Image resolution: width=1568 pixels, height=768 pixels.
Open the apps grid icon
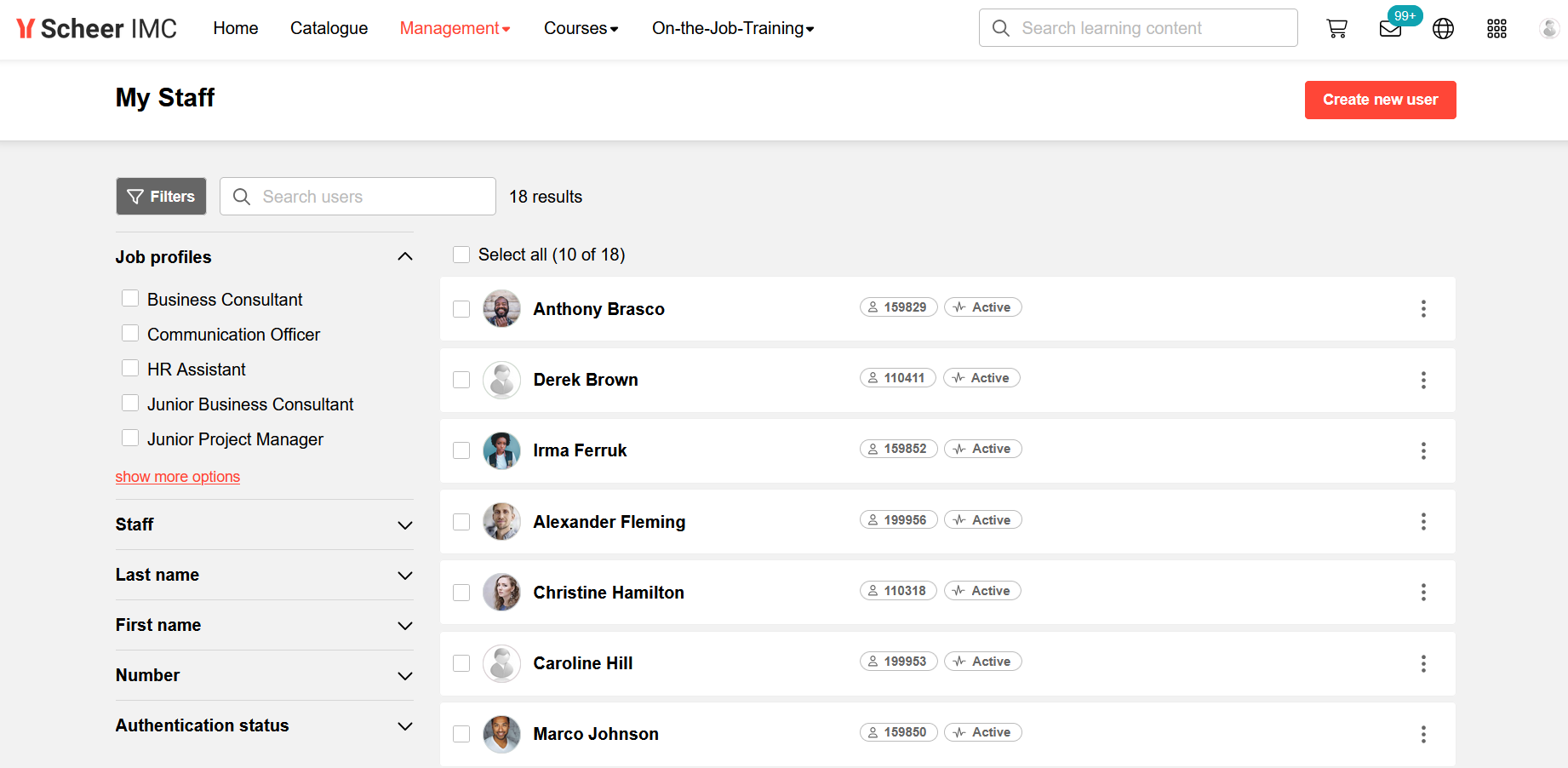click(x=1496, y=29)
